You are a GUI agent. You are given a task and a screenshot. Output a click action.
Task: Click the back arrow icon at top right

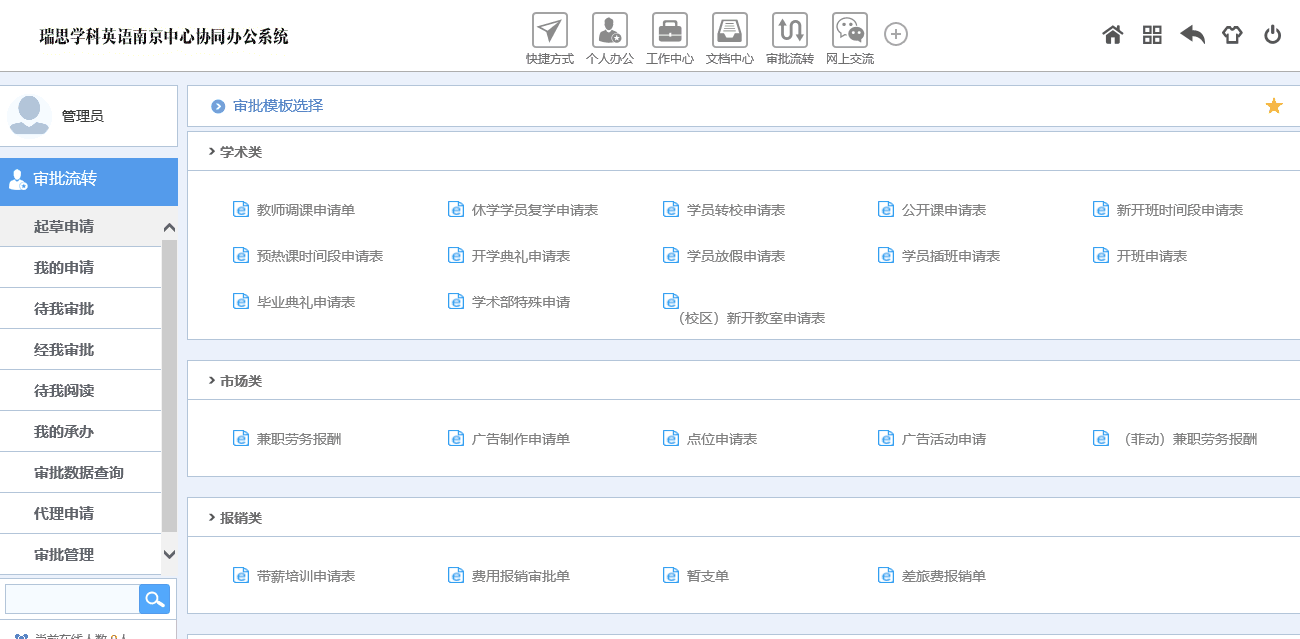click(1192, 34)
